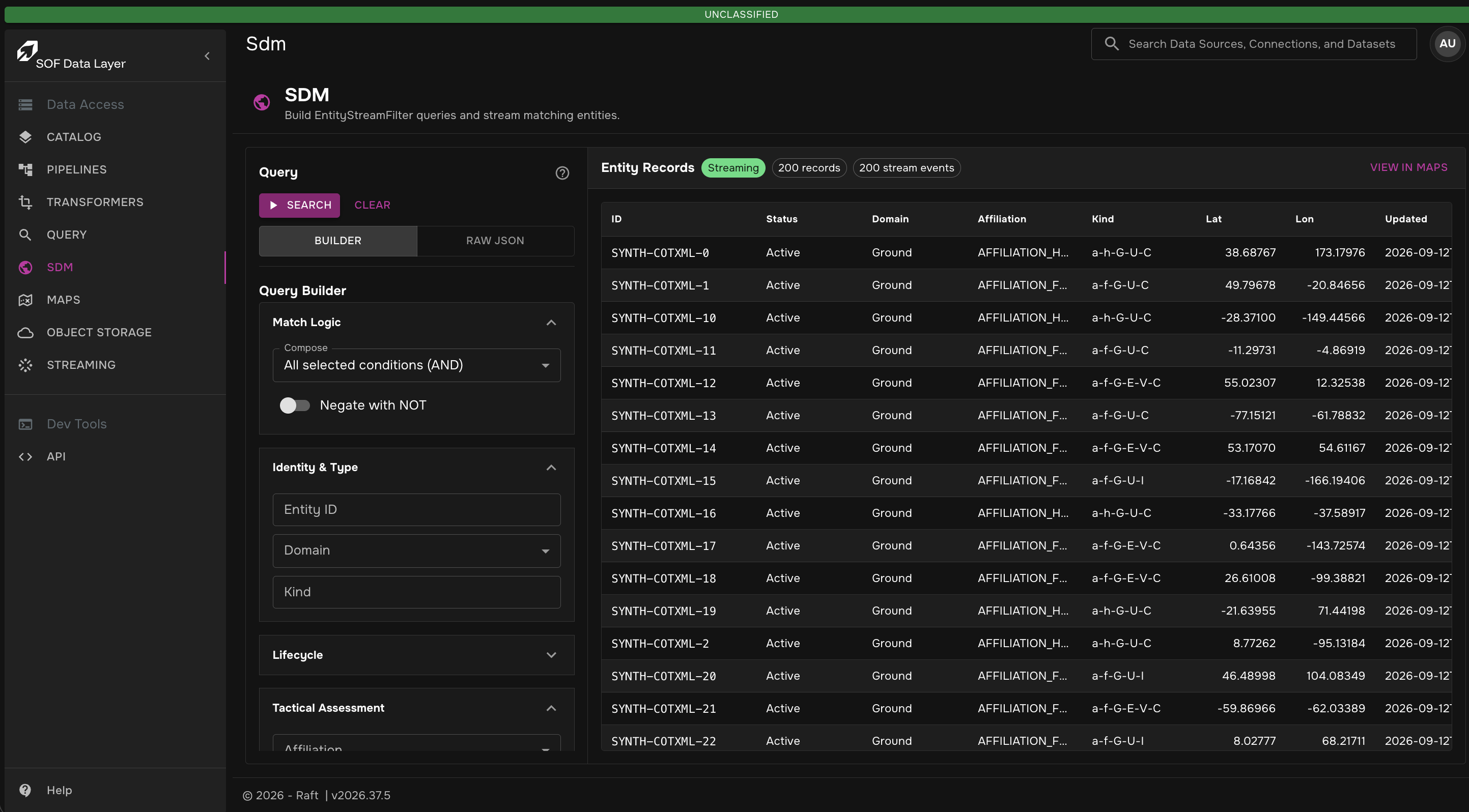The height and width of the screenshot is (812, 1469).
Task: Toggle the Negate with NOT switch
Action: tap(294, 405)
